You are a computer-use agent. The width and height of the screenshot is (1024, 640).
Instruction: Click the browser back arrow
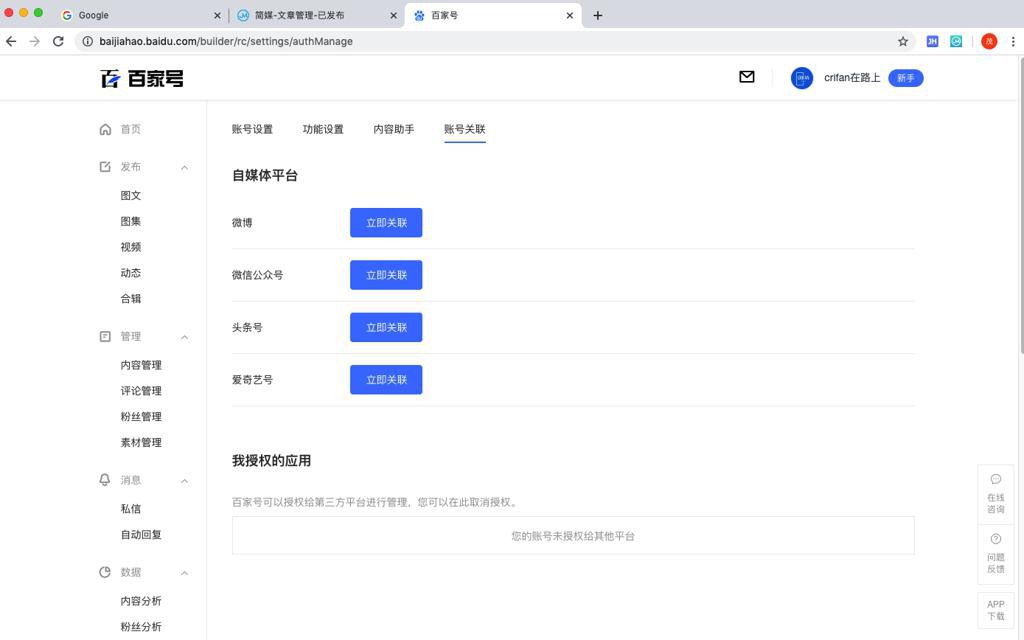pos(11,41)
